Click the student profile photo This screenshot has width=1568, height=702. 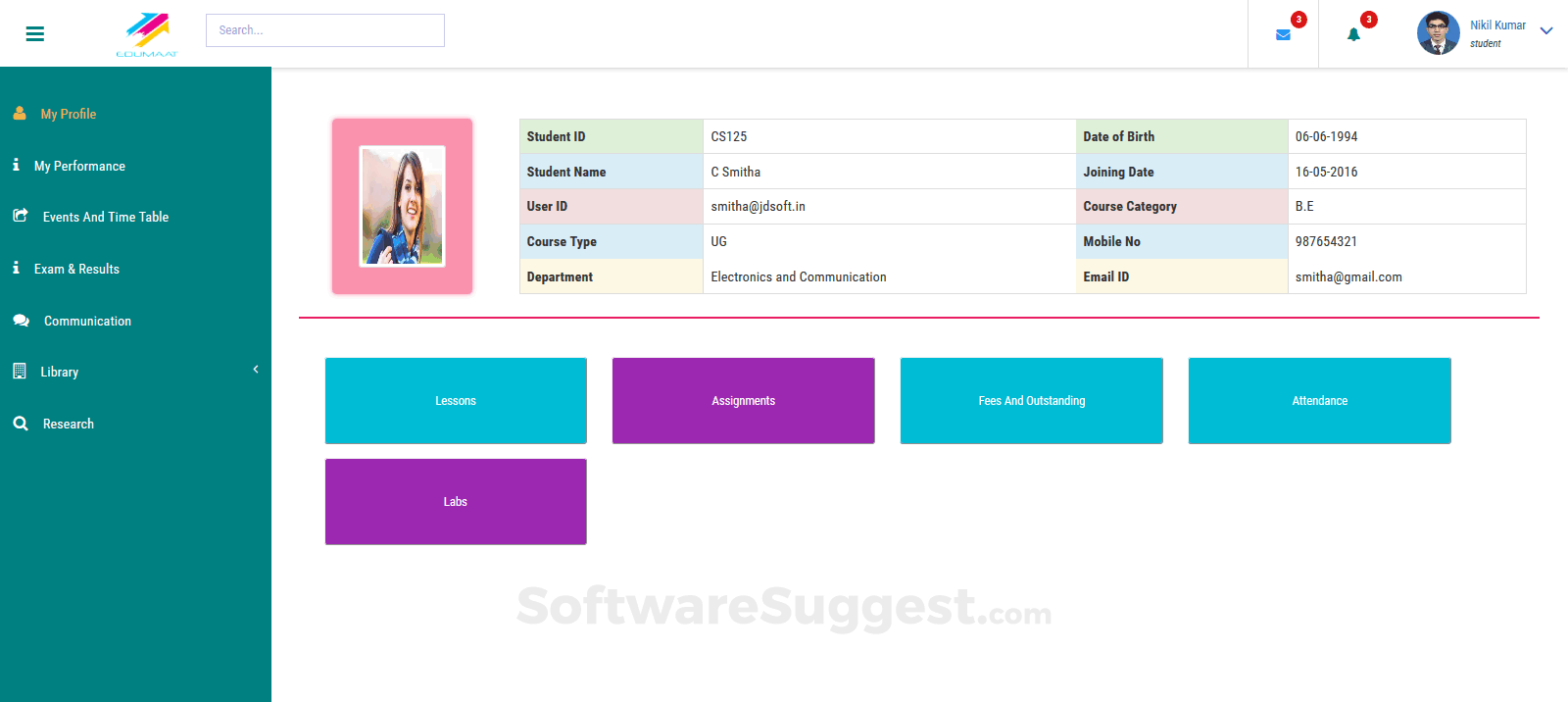(x=403, y=206)
